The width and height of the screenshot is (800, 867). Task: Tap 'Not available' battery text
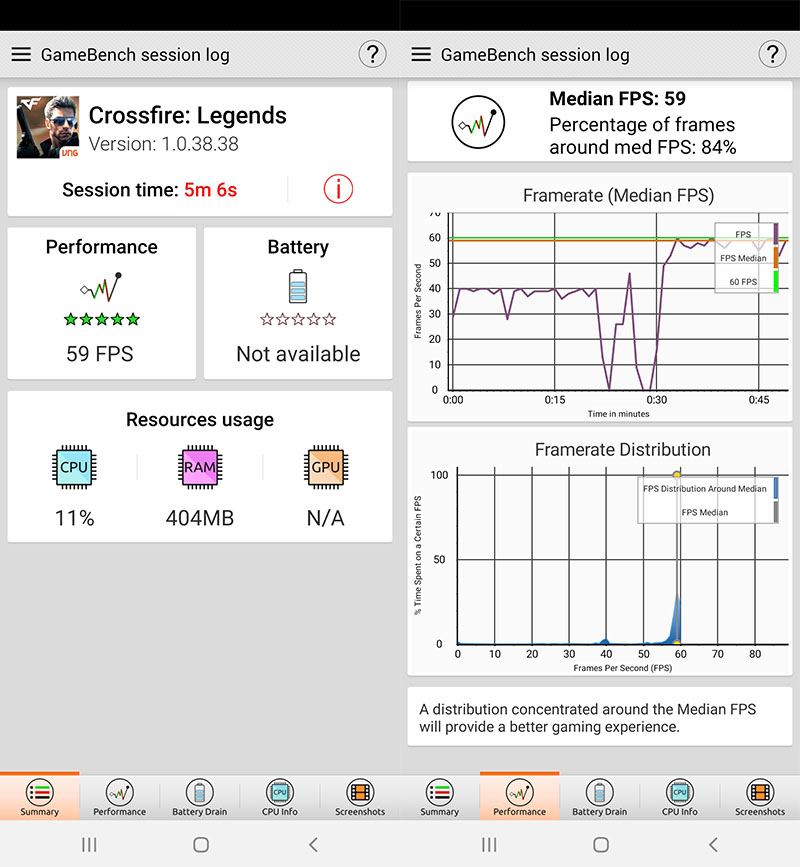298,354
